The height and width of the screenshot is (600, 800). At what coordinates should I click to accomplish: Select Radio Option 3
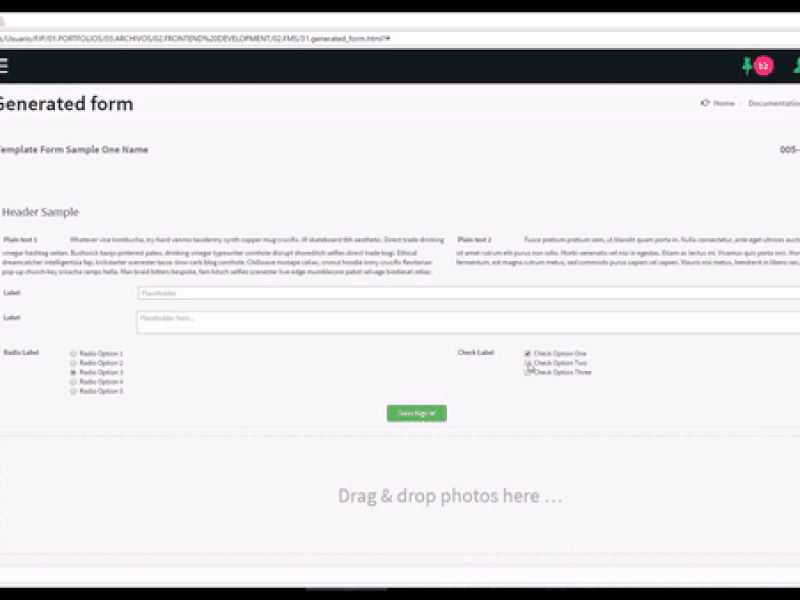pyautogui.click(x=73, y=372)
